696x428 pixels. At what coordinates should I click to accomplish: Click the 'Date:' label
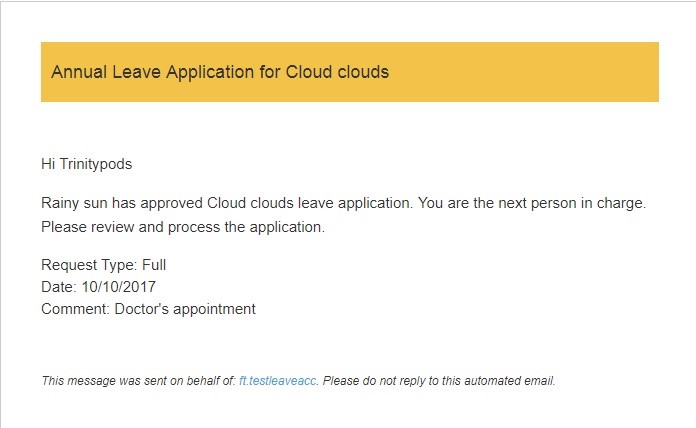[59, 287]
